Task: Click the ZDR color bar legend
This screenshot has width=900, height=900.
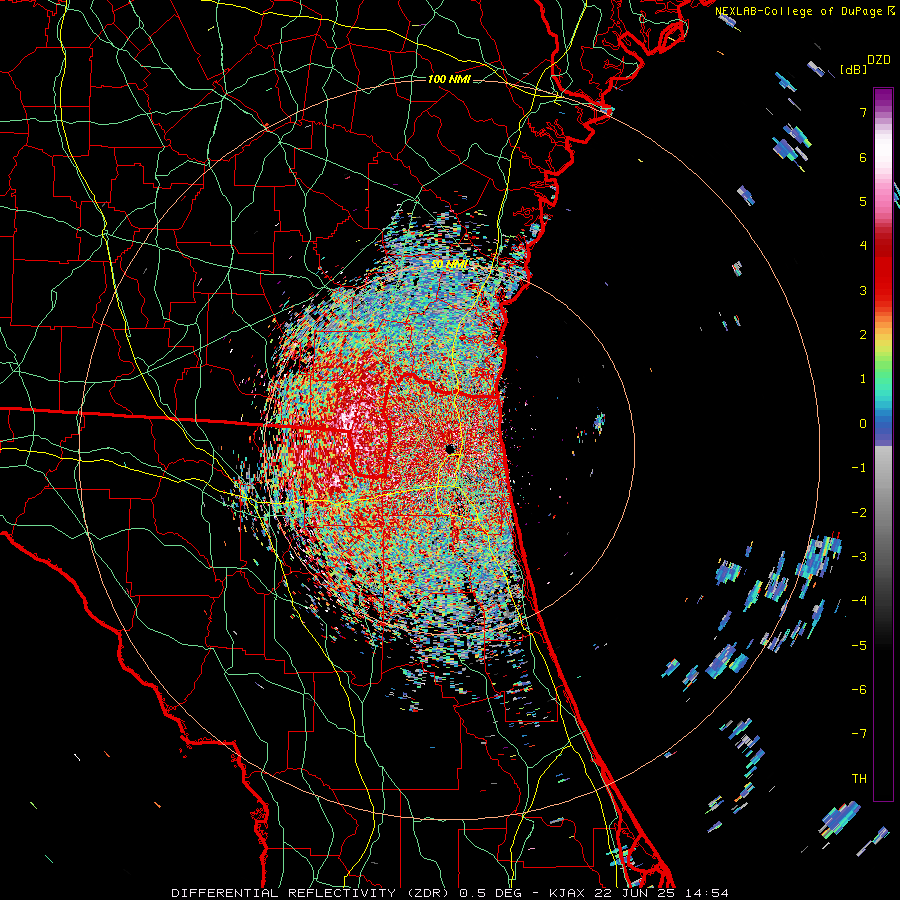Action: pos(883,444)
